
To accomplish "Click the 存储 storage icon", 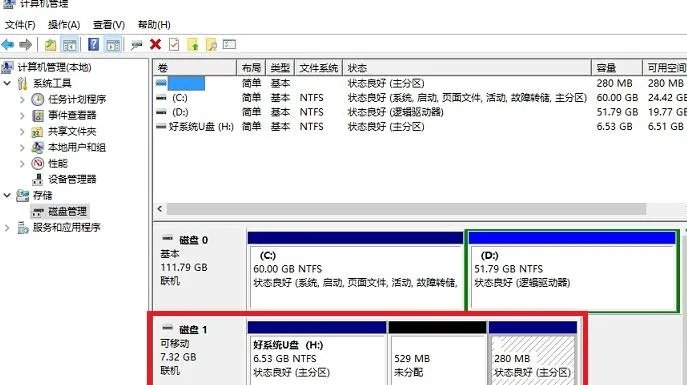I will pos(23,195).
